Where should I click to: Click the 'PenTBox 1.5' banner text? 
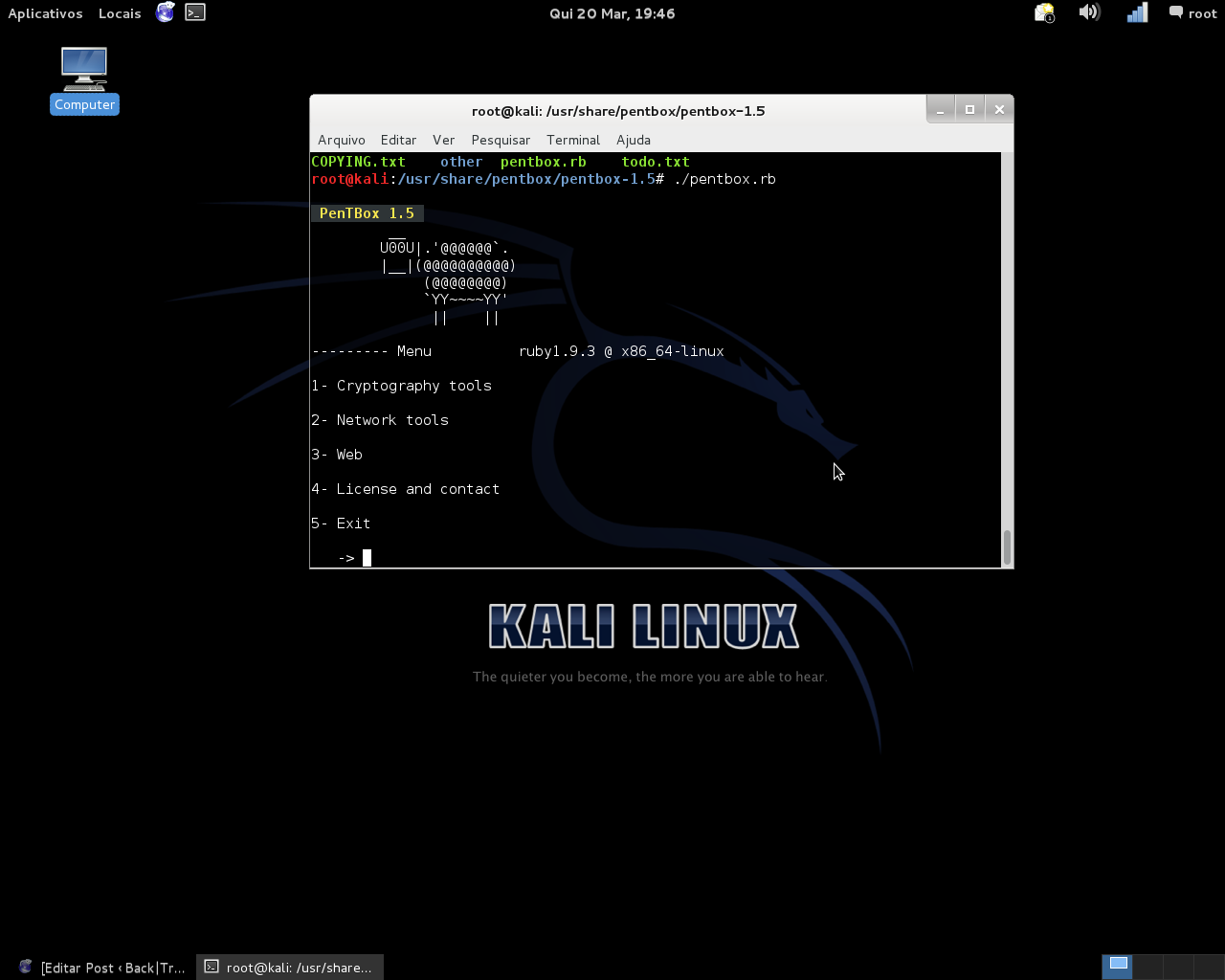pyautogui.click(x=367, y=213)
